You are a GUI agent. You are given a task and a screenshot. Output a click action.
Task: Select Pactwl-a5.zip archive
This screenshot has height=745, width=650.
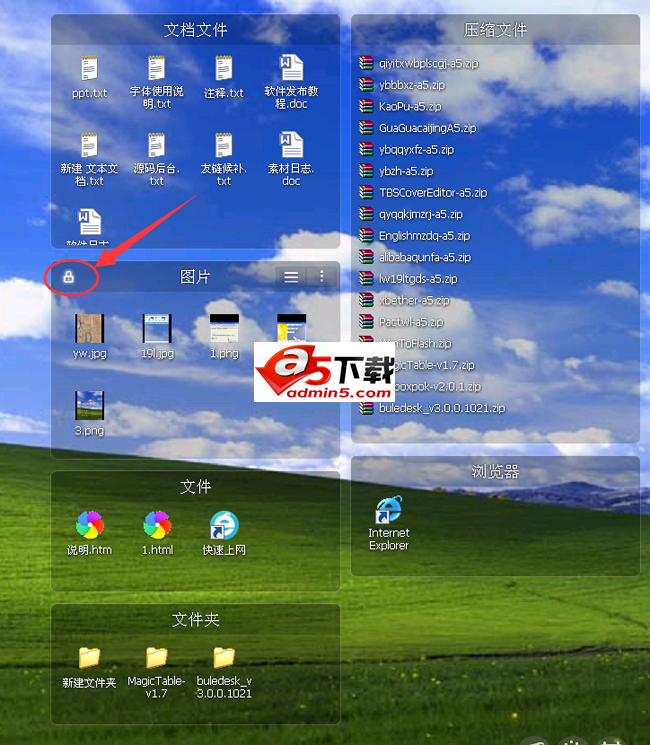pyautogui.click(x=401, y=322)
